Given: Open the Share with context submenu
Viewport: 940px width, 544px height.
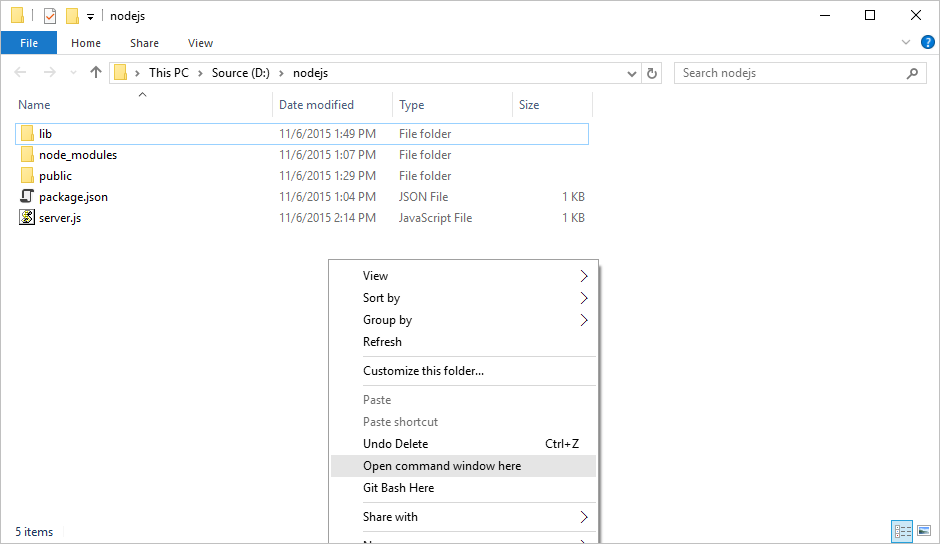Looking at the screenshot, I should (463, 517).
